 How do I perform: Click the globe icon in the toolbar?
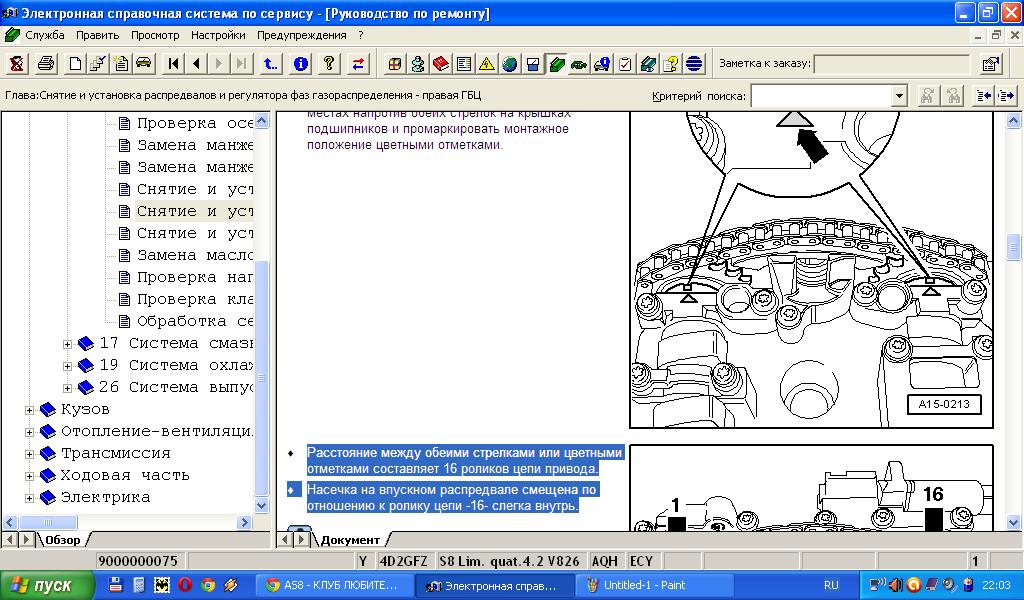[x=510, y=64]
